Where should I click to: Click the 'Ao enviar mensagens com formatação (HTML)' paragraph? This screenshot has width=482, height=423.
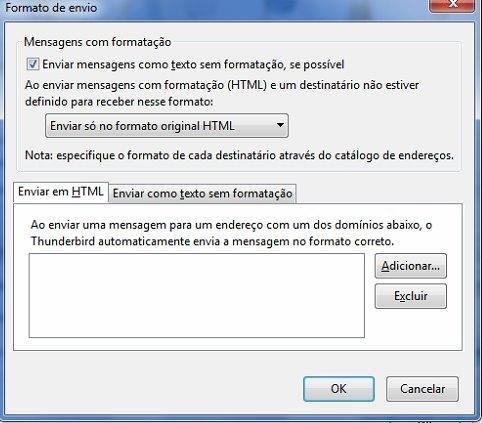click(x=222, y=93)
